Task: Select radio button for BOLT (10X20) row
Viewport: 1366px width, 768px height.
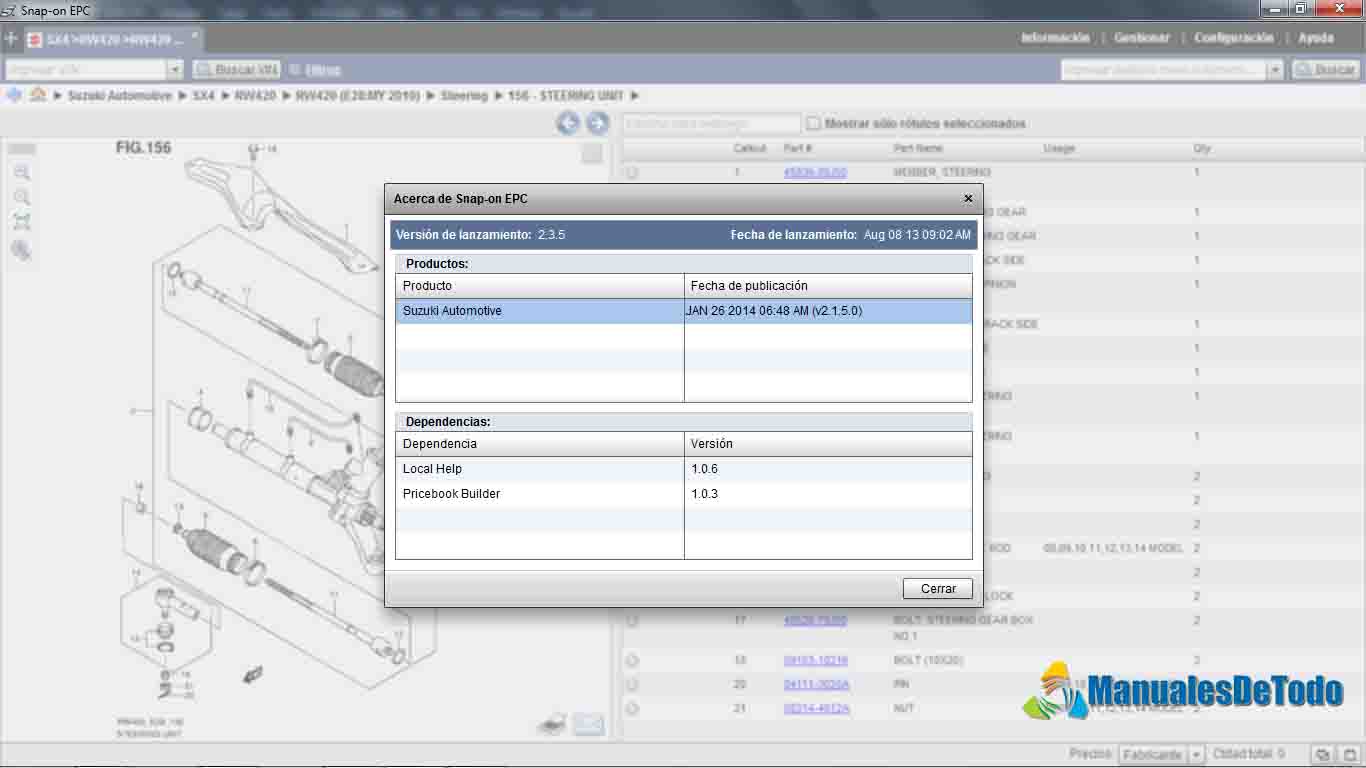Action: 632,661
